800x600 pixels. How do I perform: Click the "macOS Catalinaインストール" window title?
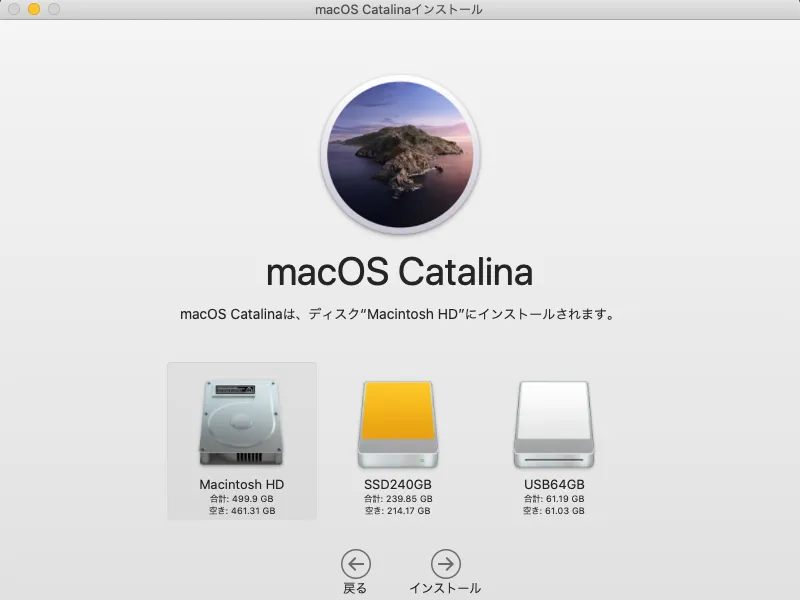pos(399,10)
